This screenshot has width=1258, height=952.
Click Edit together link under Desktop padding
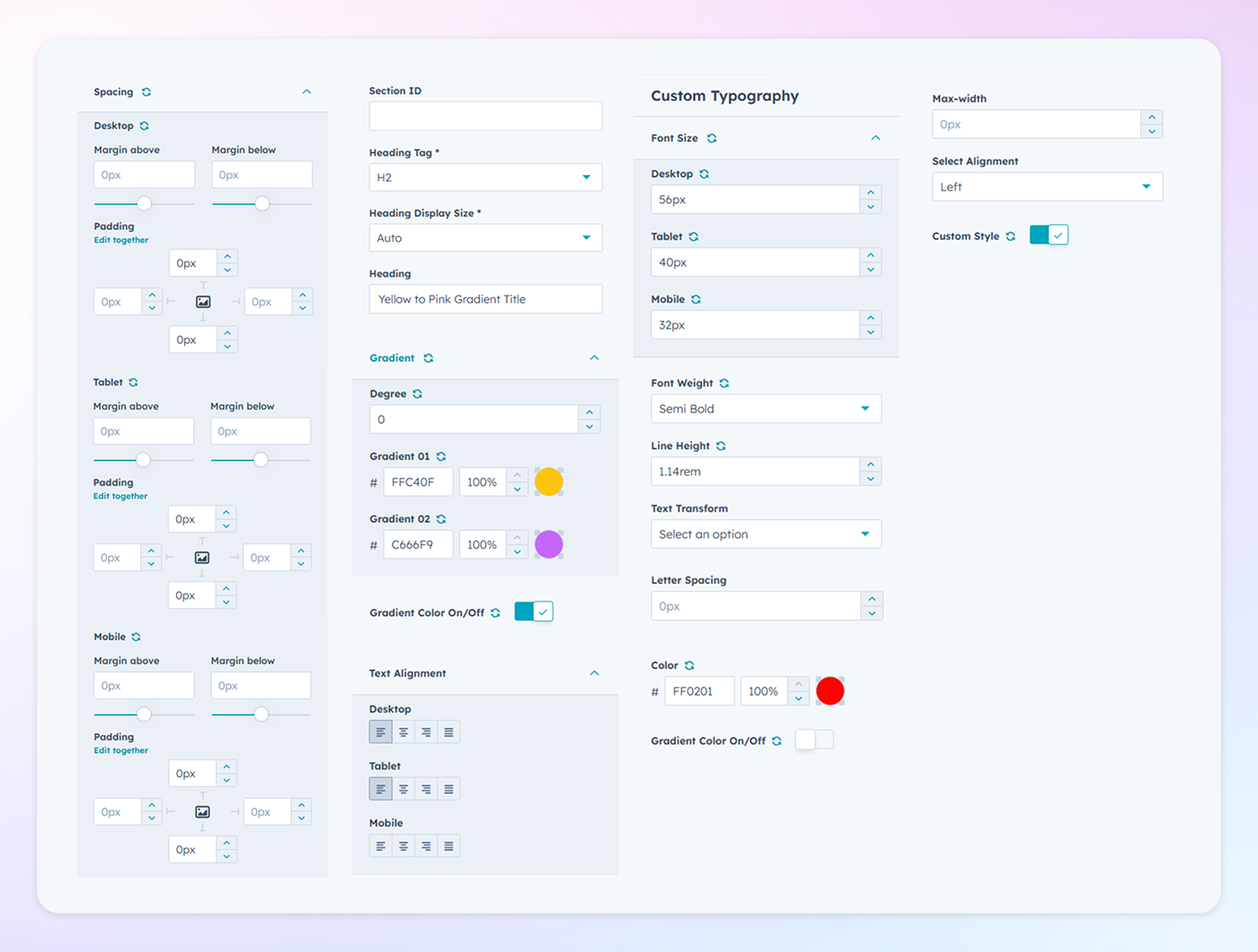121,241
